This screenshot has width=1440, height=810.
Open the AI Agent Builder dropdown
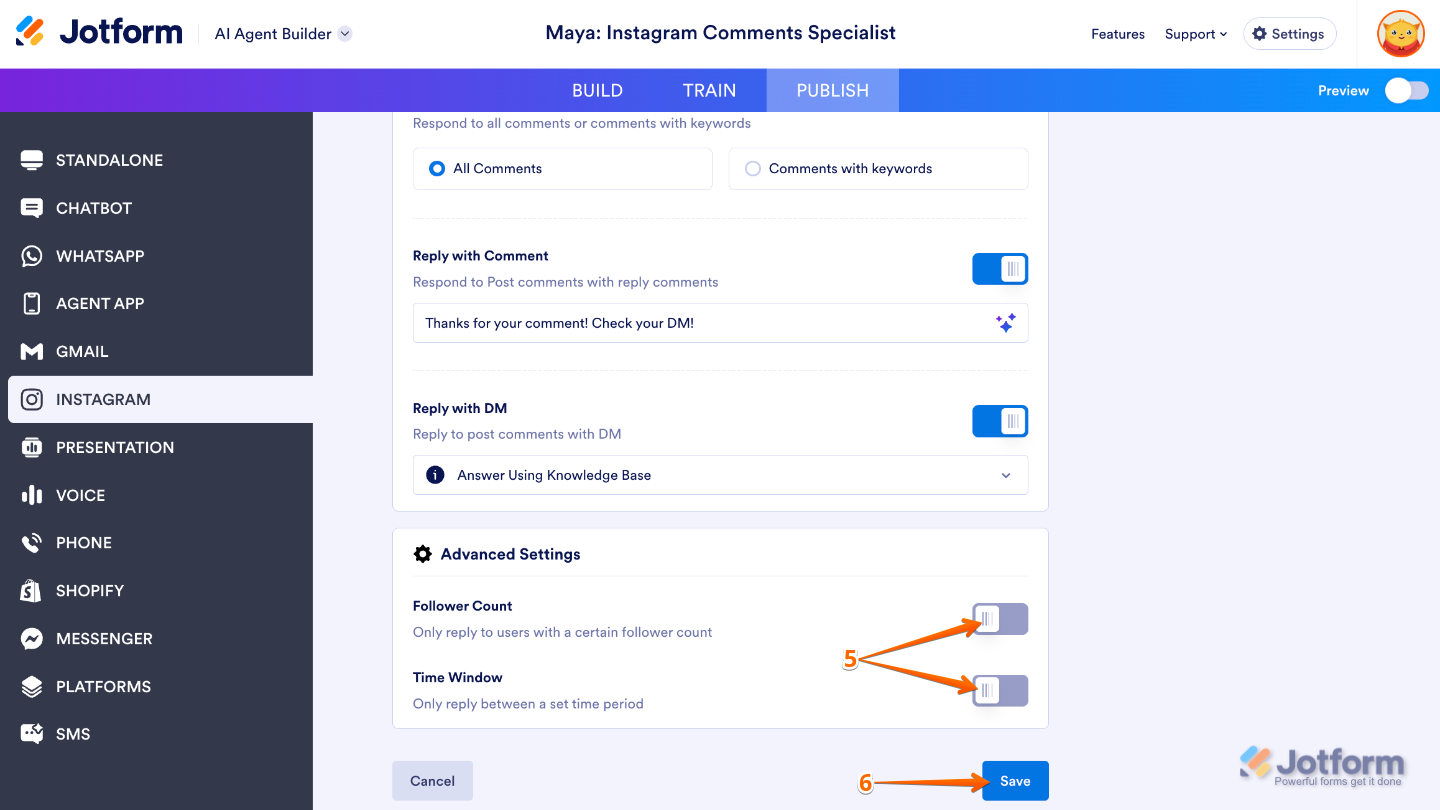pyautogui.click(x=345, y=34)
